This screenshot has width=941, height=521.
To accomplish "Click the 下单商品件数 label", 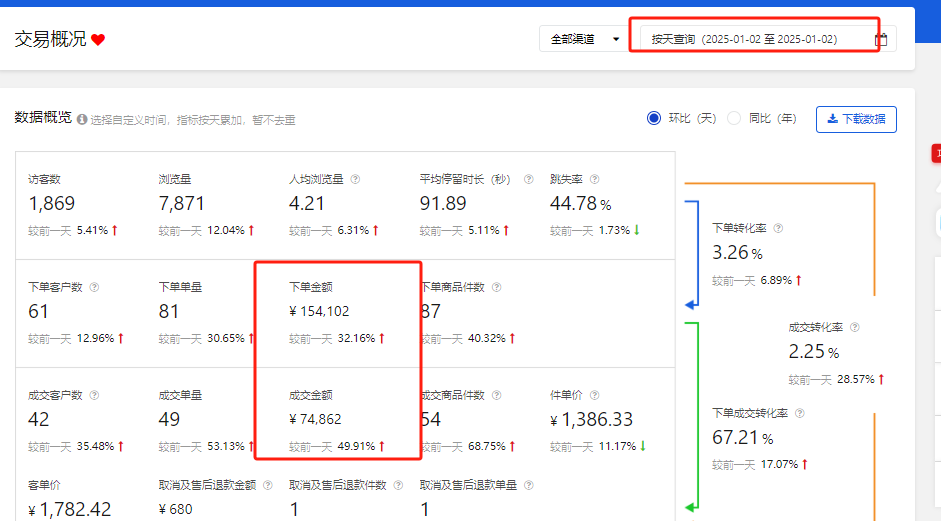I will tap(453, 287).
